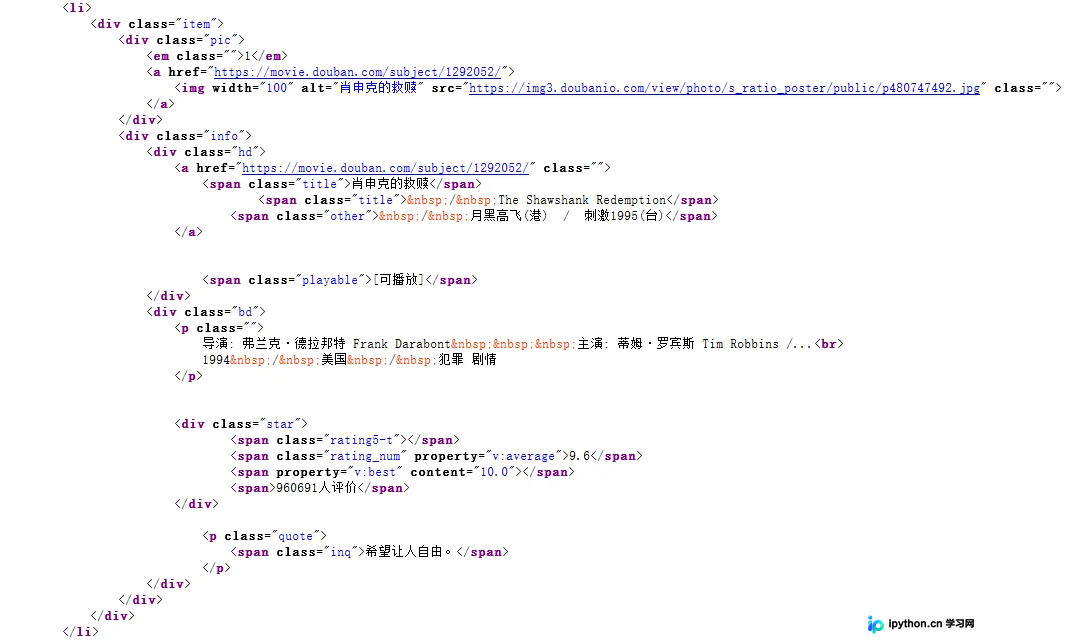Open the douban subject link inside the hd div
The height and width of the screenshot is (643, 1074).
(x=386, y=168)
